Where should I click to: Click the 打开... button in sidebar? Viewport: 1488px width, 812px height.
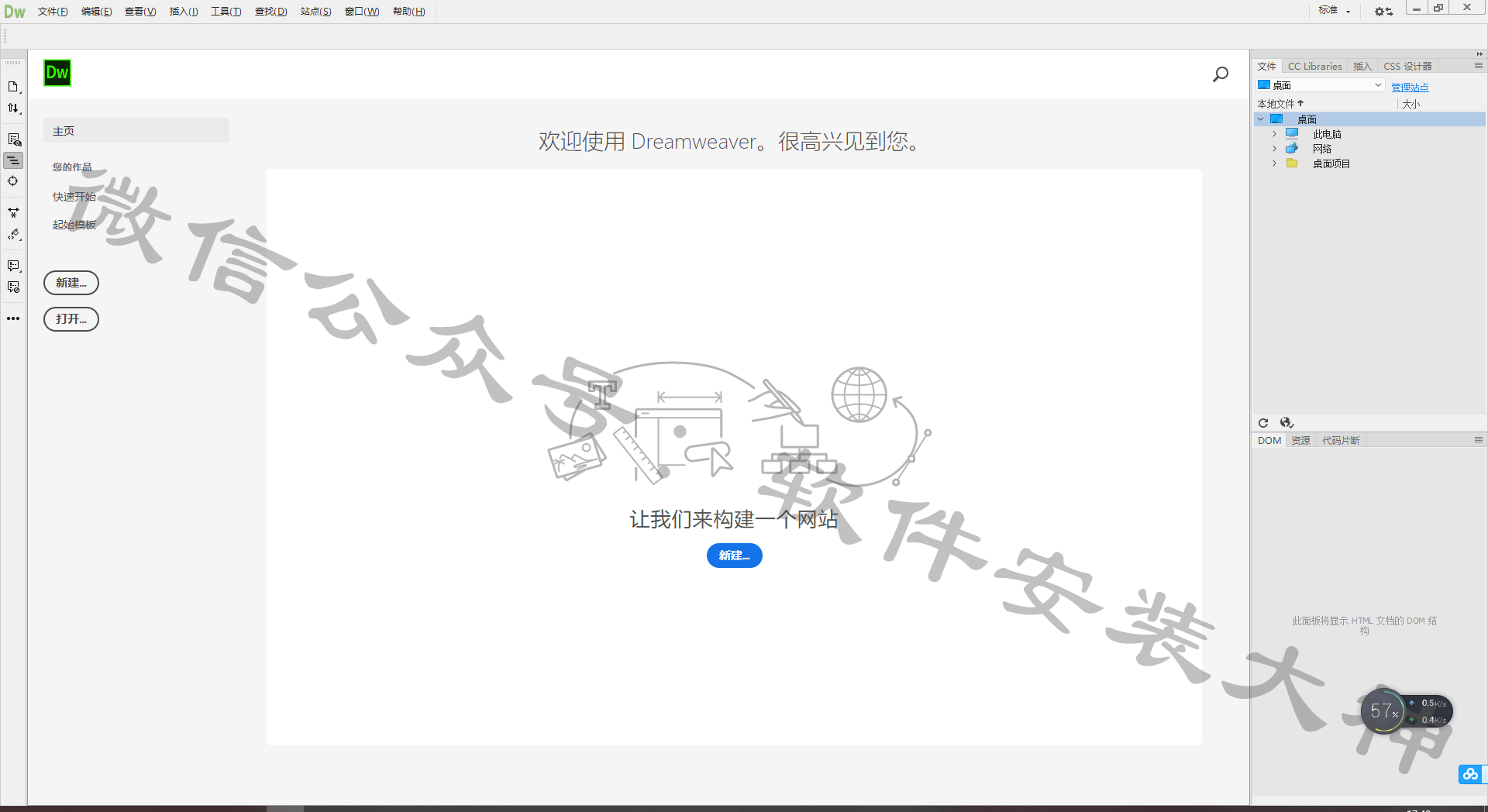tap(71, 319)
